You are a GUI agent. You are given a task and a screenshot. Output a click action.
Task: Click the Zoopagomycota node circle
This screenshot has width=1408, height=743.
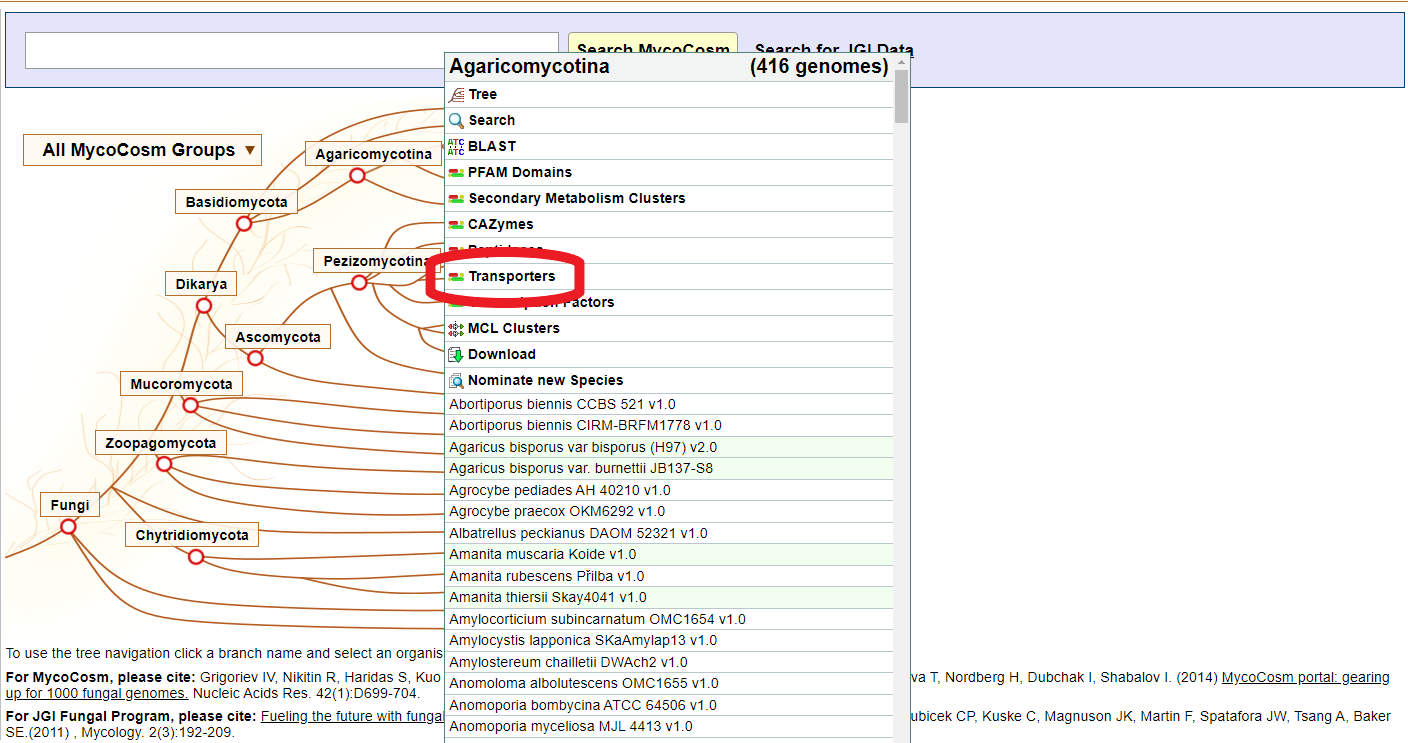164,464
